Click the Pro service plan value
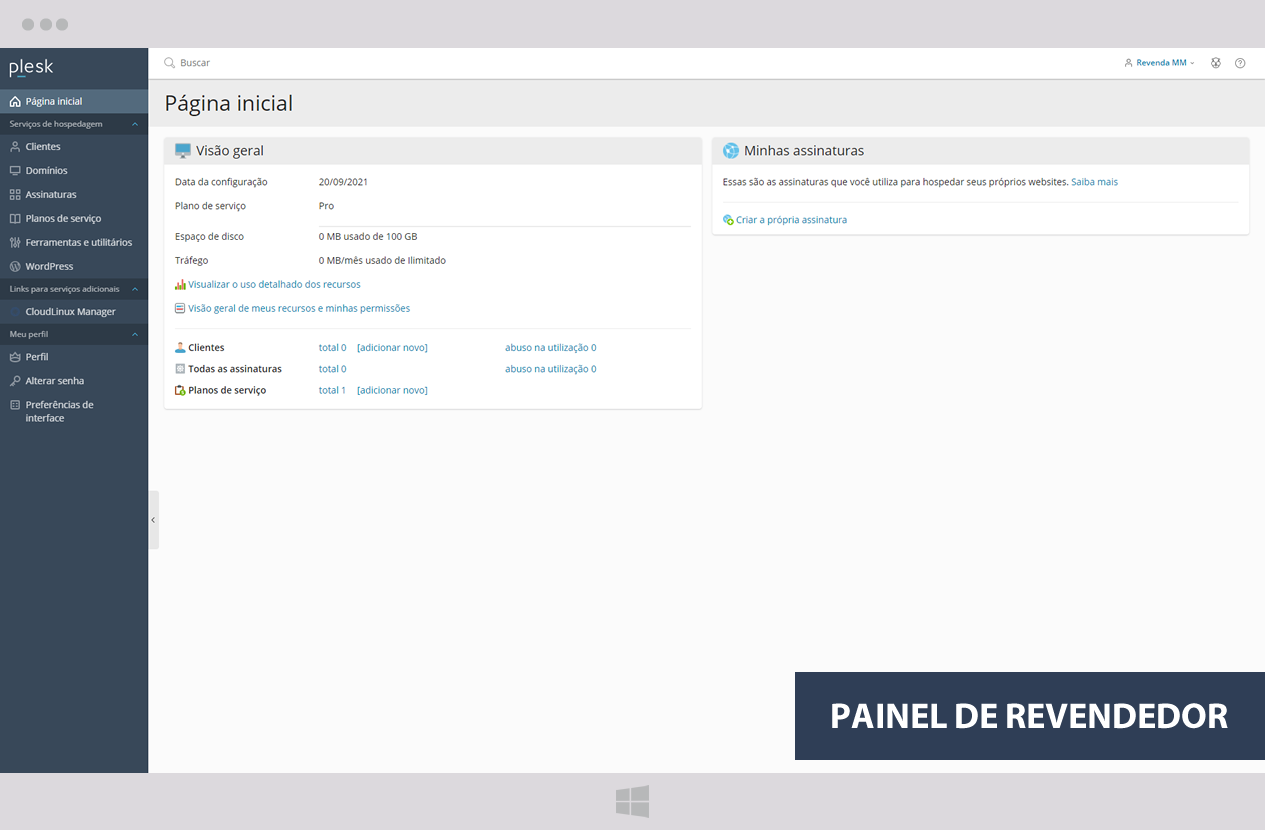Viewport: 1265px width, 830px height. tap(327, 206)
